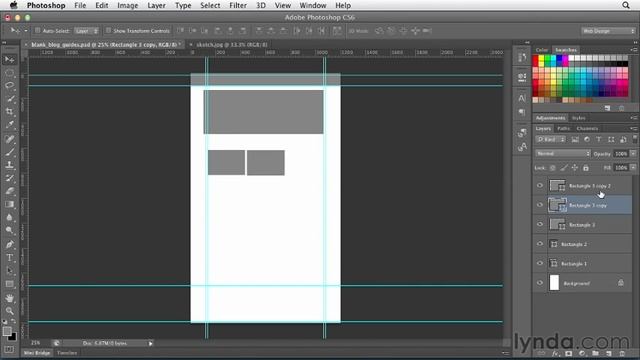Switch to sketch.jpg document tab
The height and width of the screenshot is (360, 640).
[x=232, y=44]
